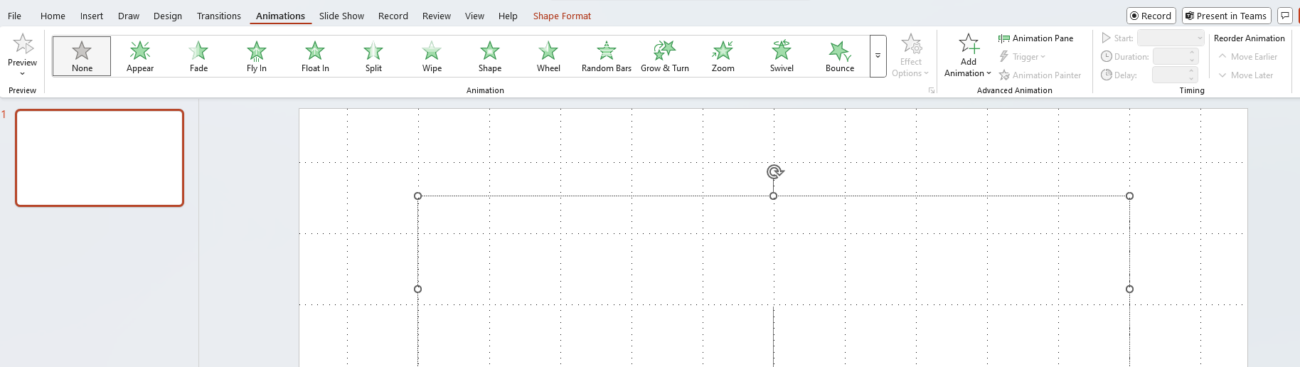The height and width of the screenshot is (367, 1300).
Task: Switch to the Slide Show tab
Action: pos(343,16)
